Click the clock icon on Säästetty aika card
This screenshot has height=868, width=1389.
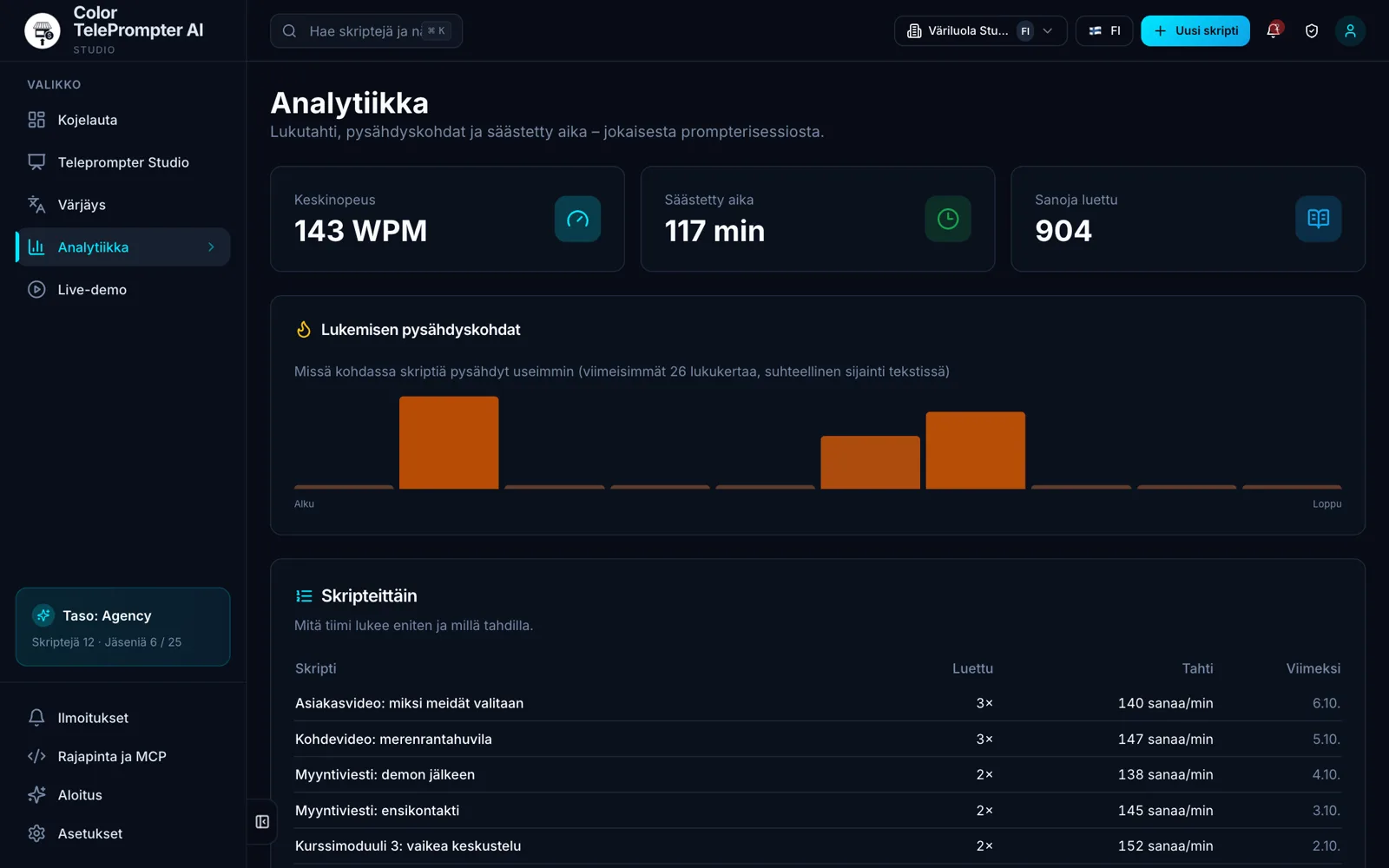point(948,219)
